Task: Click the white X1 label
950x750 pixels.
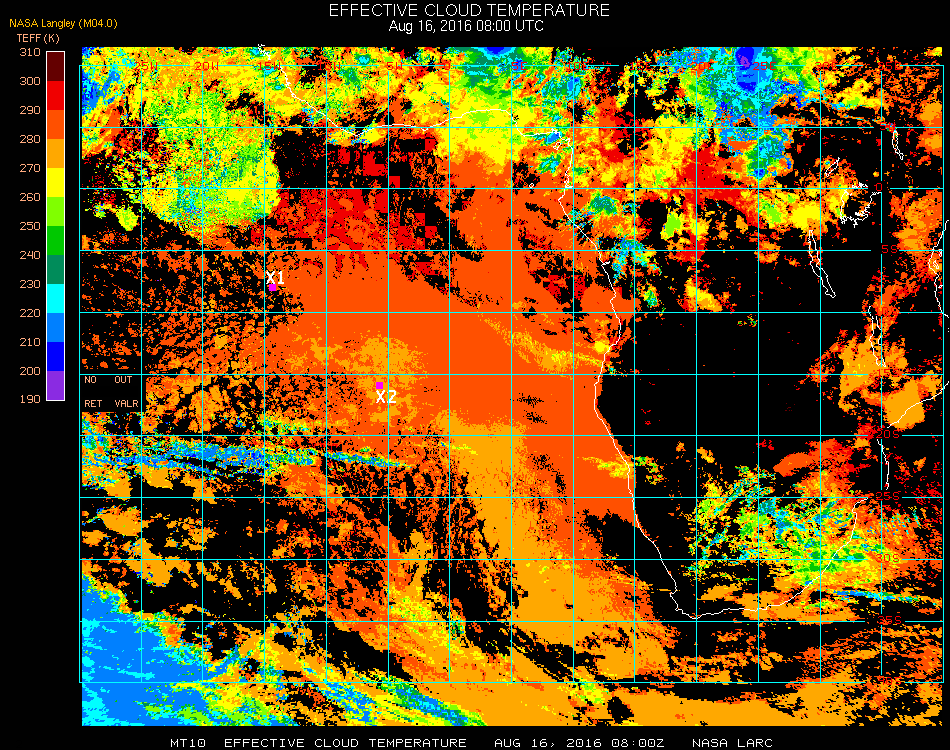Action: 275,277
